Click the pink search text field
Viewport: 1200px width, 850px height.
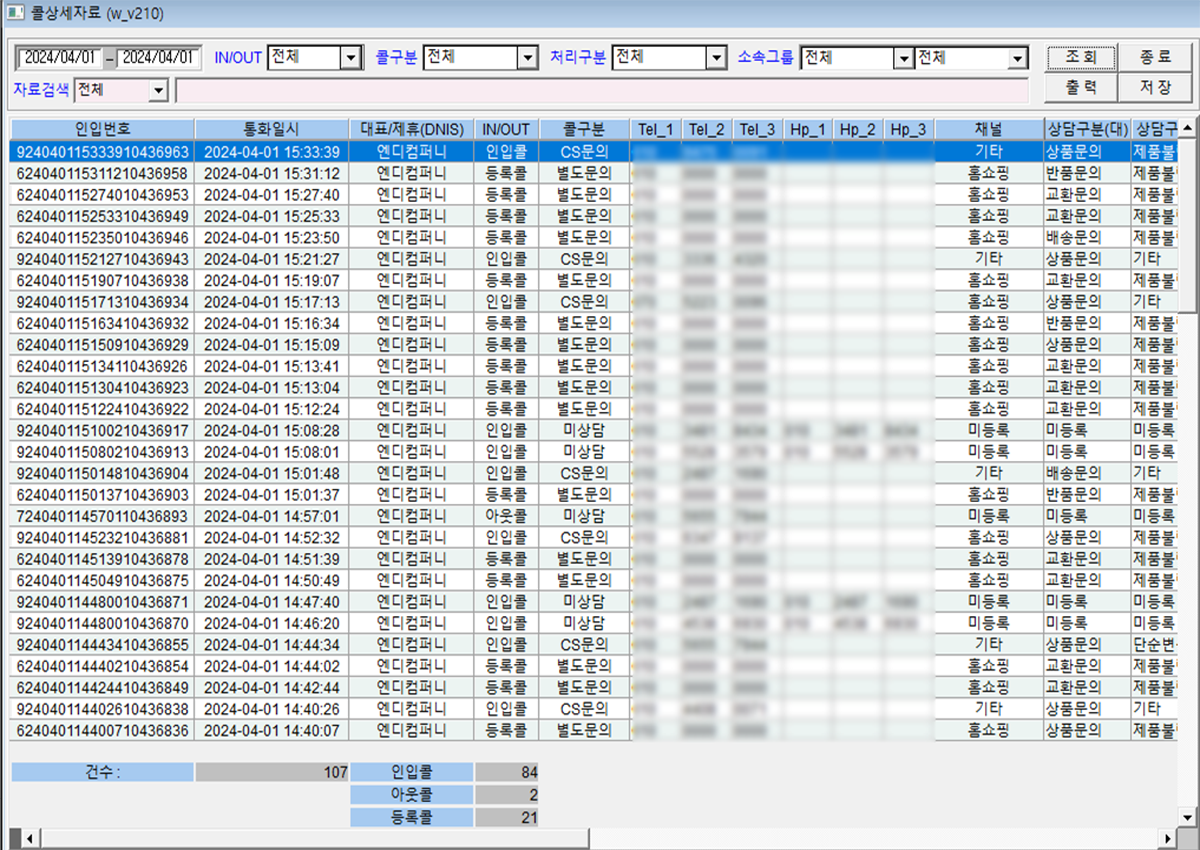click(600, 91)
